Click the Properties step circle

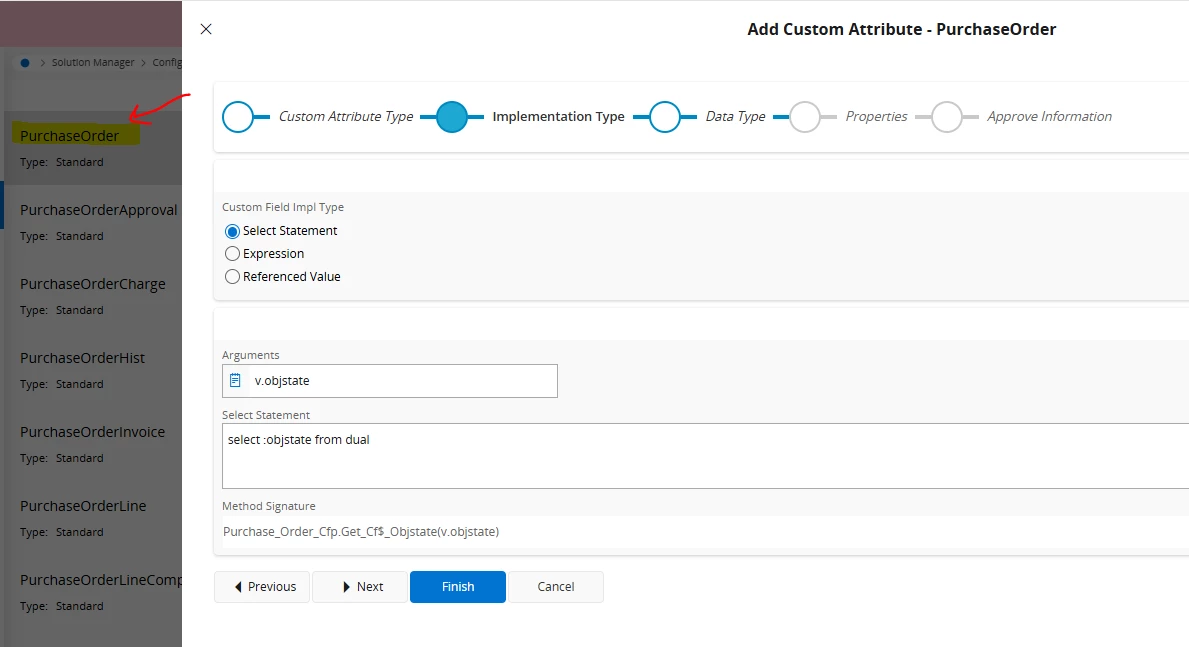(x=805, y=117)
